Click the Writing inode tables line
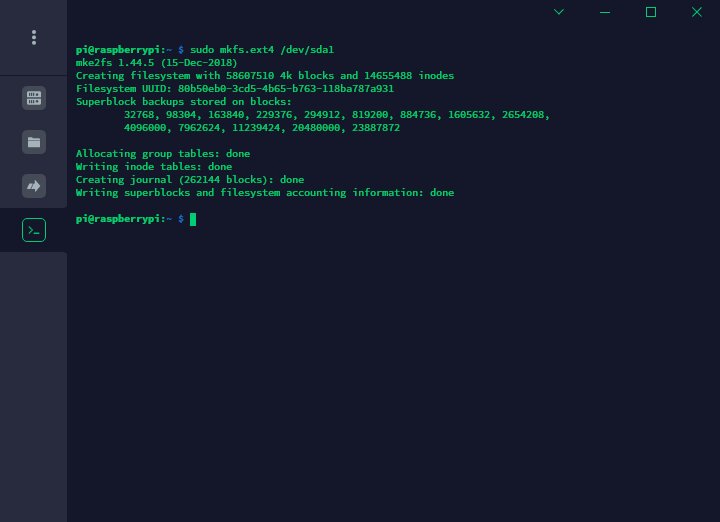This screenshot has height=522, width=720. click(154, 167)
